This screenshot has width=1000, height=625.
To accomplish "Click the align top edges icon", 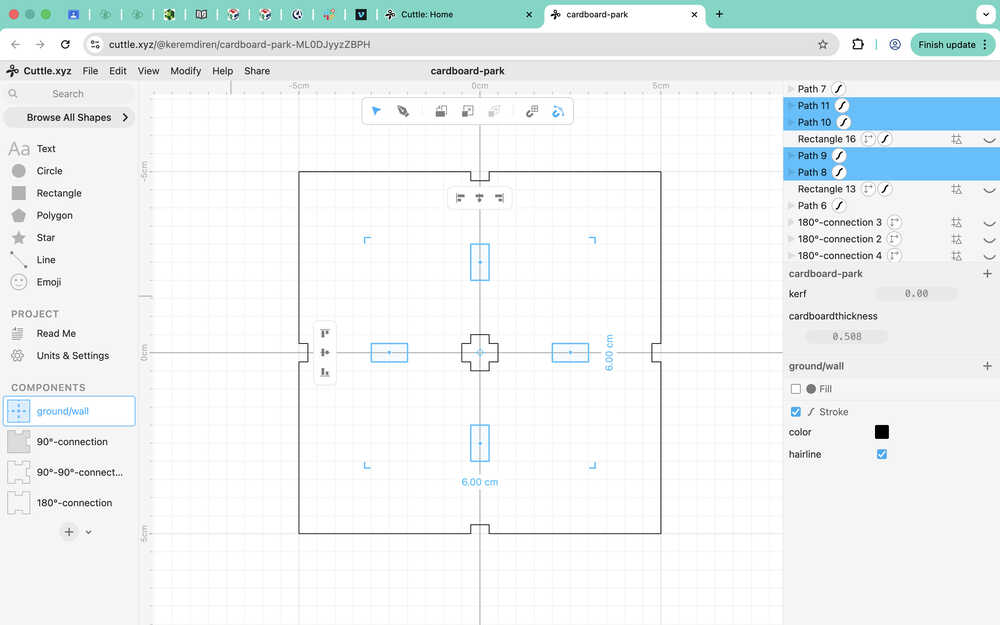I will pyautogui.click(x=325, y=333).
